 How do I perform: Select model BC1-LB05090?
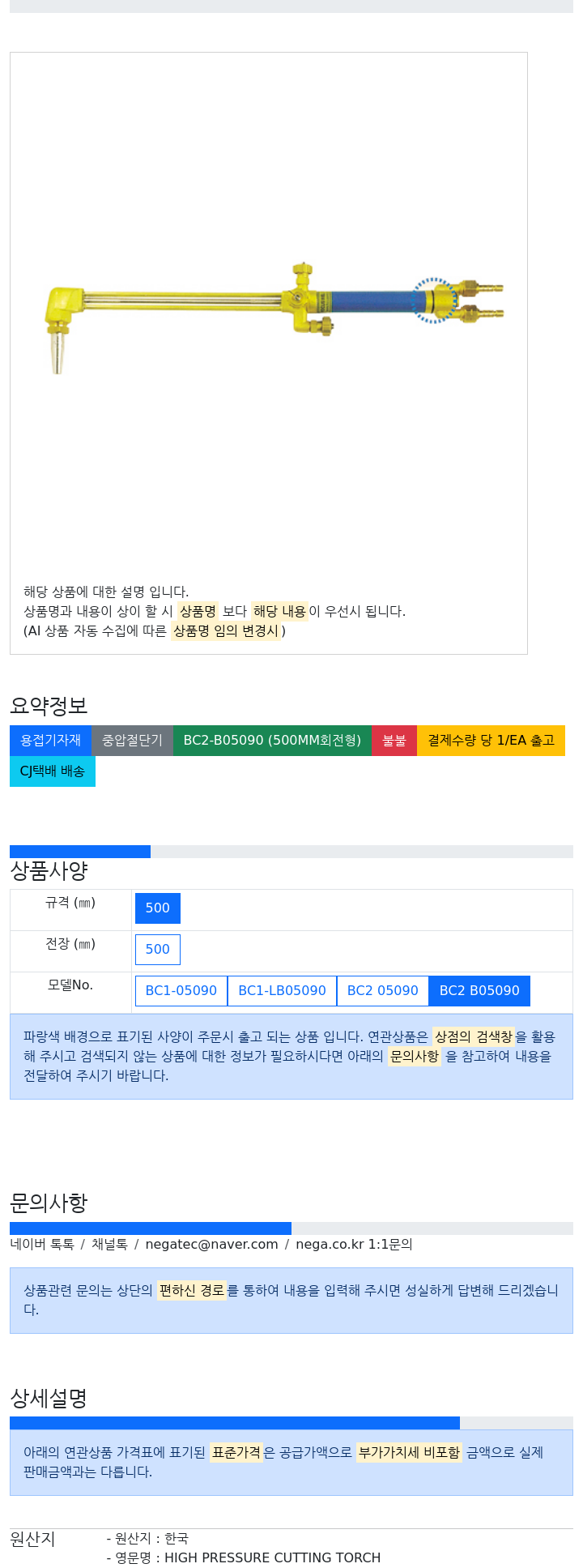[282, 991]
